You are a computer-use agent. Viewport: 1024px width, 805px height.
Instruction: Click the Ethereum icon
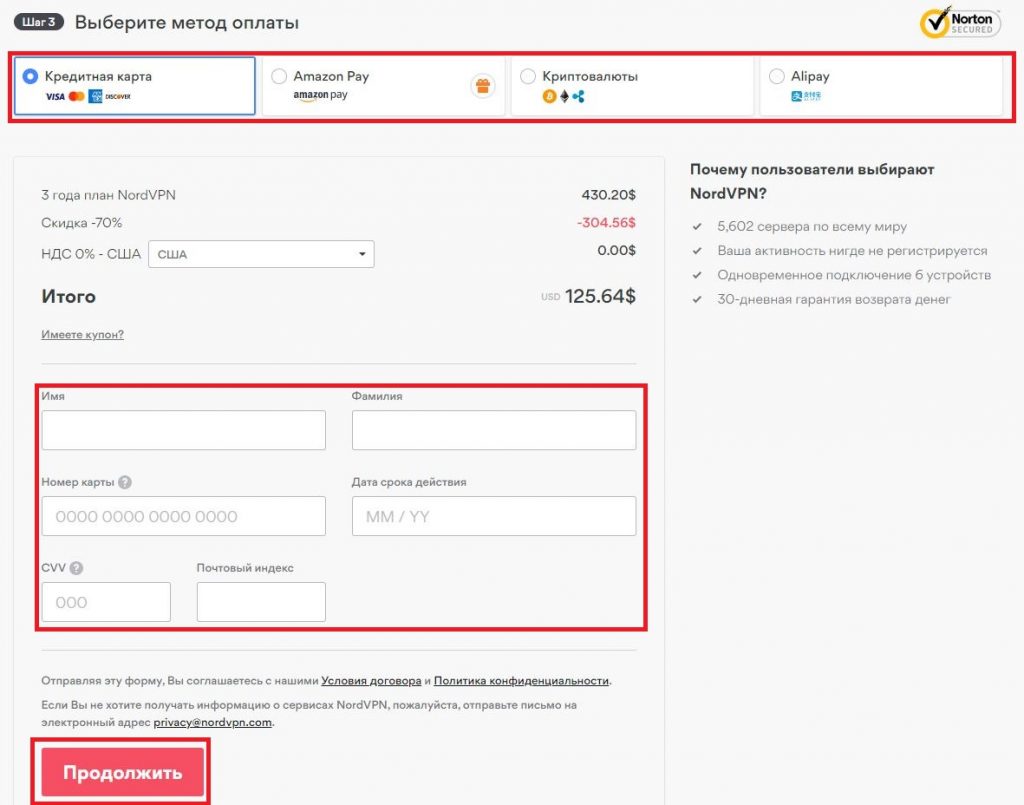pyautogui.click(x=564, y=97)
